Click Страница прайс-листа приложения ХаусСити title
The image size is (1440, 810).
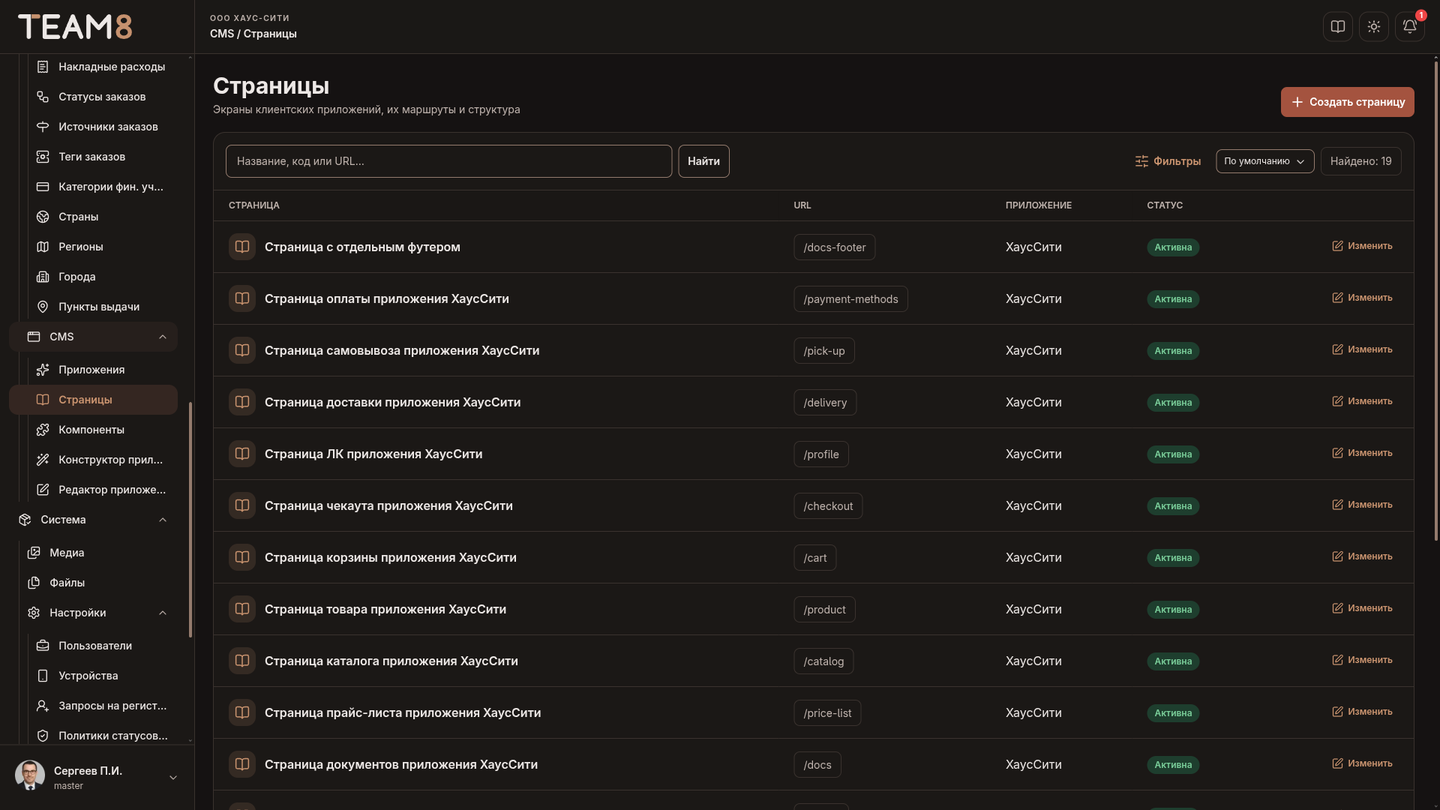(x=403, y=713)
